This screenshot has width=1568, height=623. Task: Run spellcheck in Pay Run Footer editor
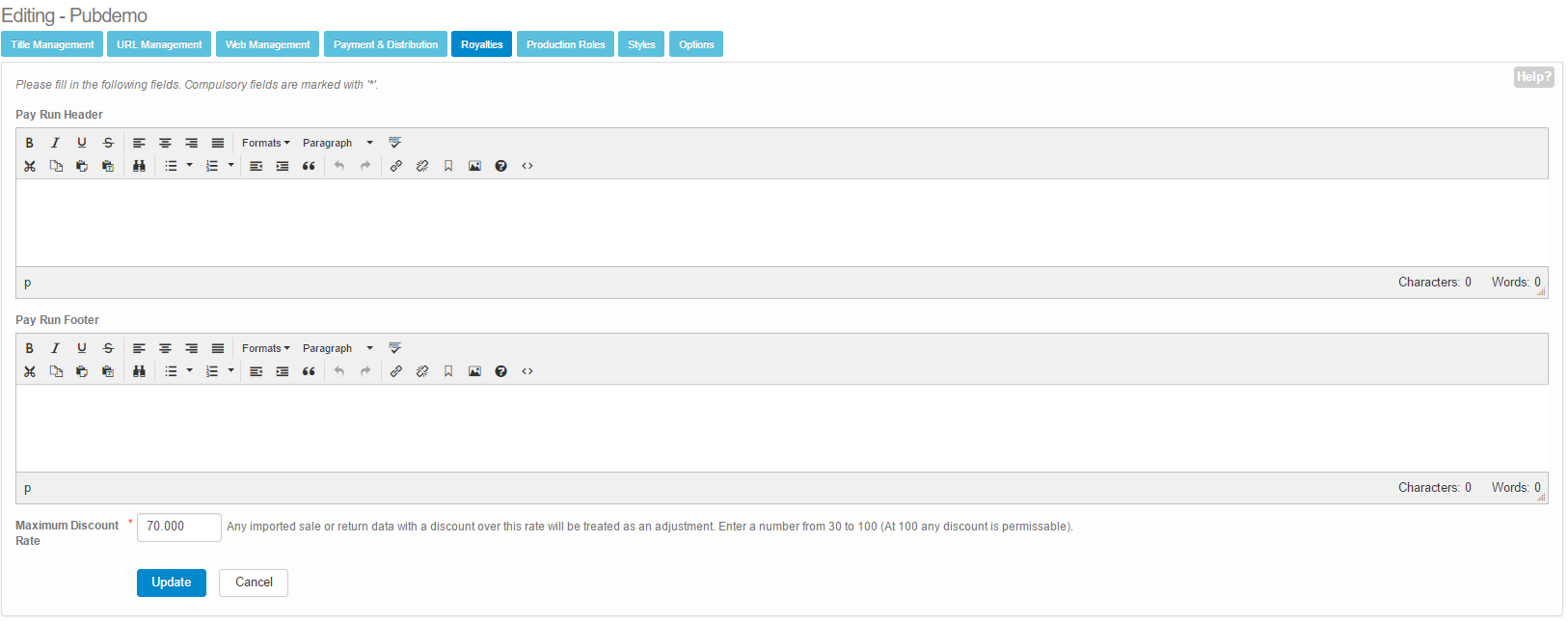(x=395, y=348)
